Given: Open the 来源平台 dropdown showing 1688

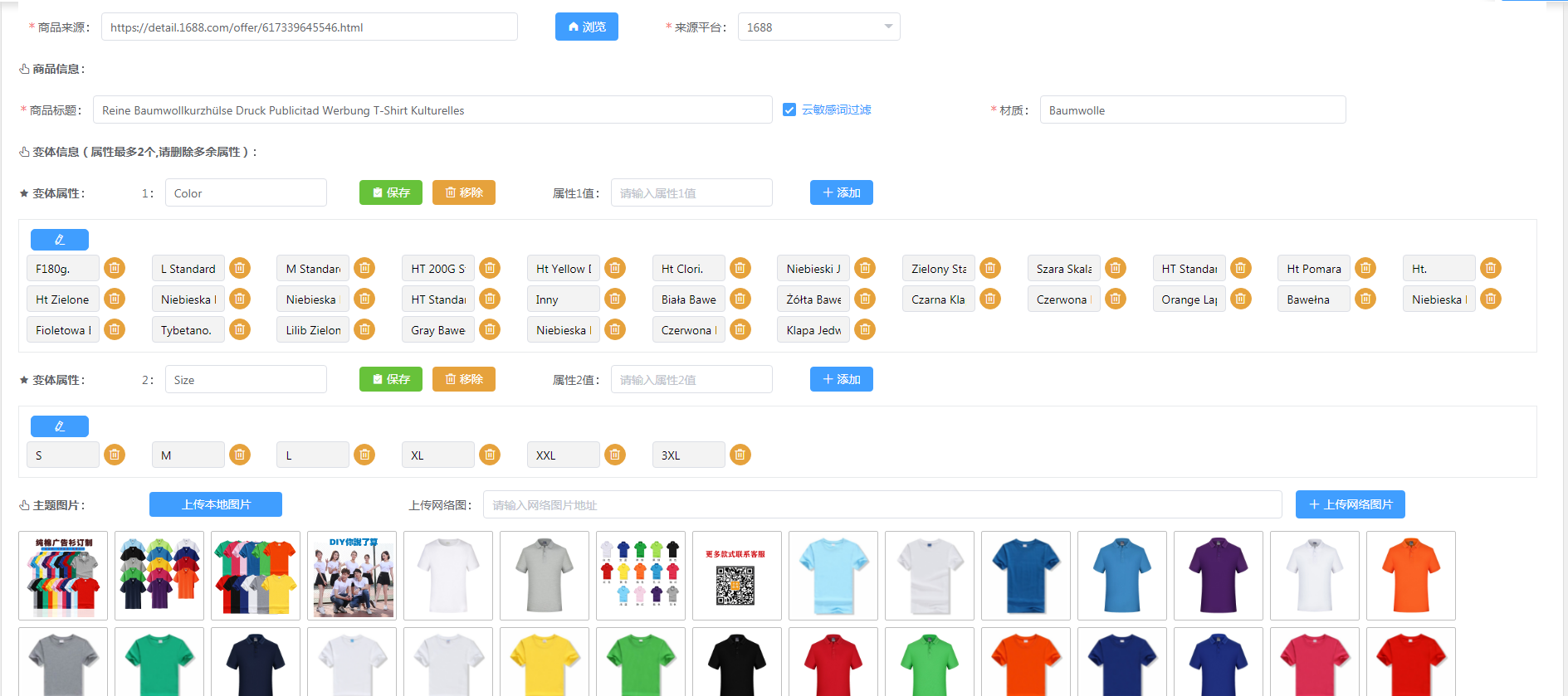Looking at the screenshot, I should coord(818,27).
